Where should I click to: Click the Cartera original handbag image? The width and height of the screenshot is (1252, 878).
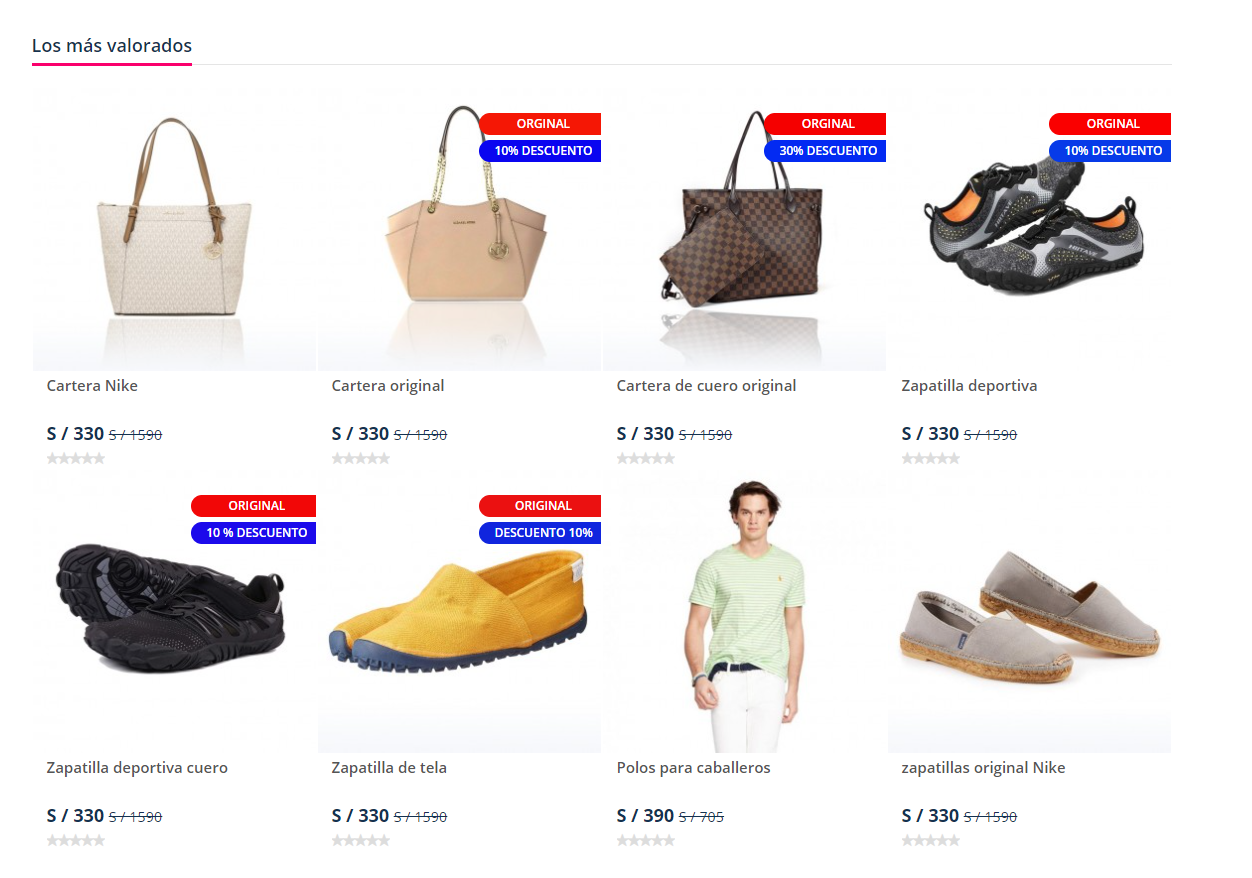[x=460, y=229]
